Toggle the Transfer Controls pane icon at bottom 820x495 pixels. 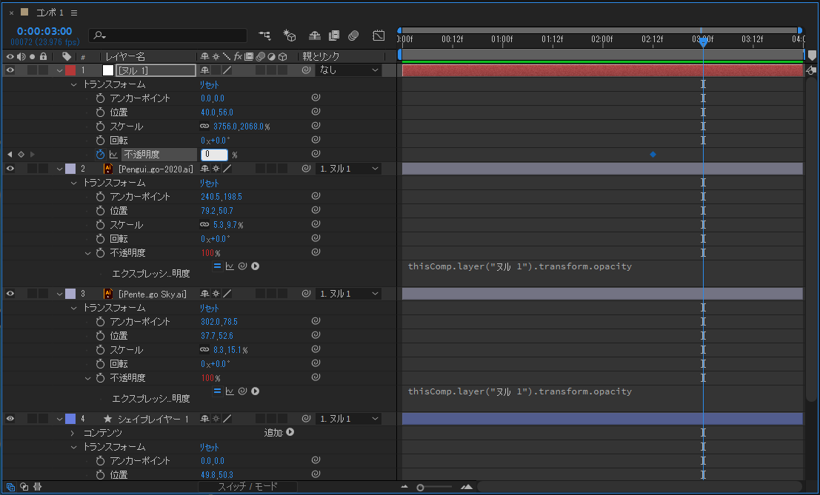coord(24,487)
